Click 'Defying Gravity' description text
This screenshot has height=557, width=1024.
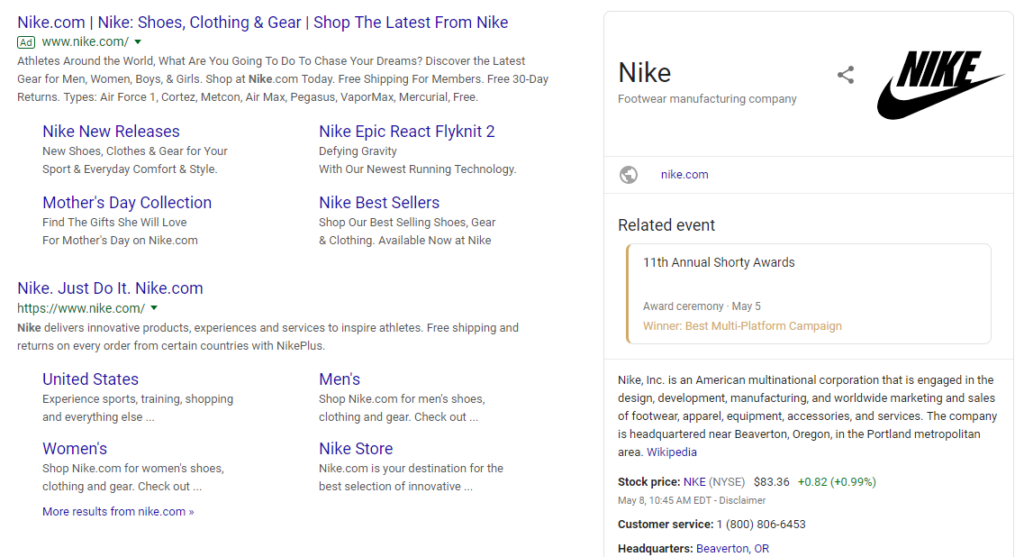point(358,151)
